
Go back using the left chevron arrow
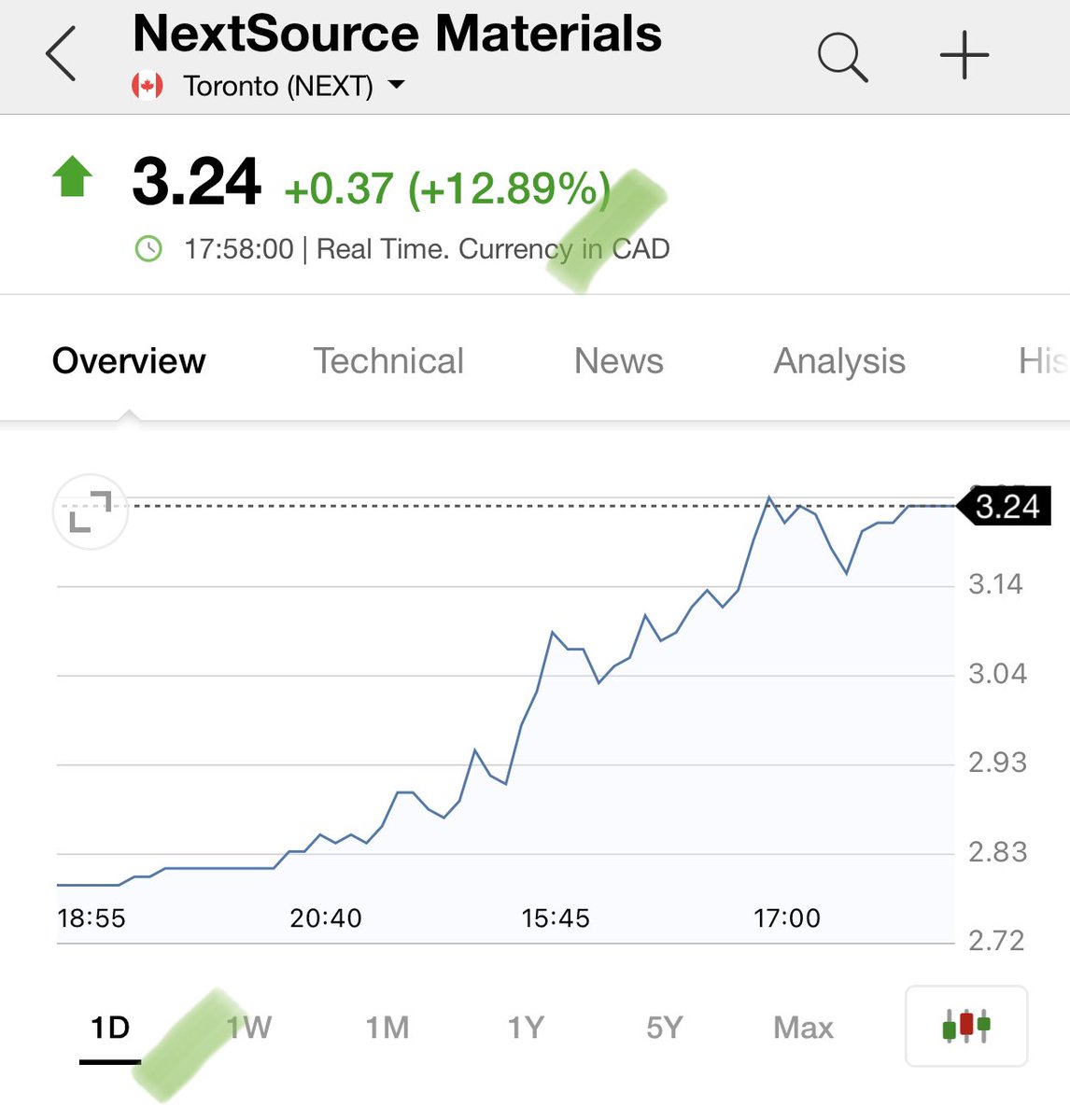[61, 53]
